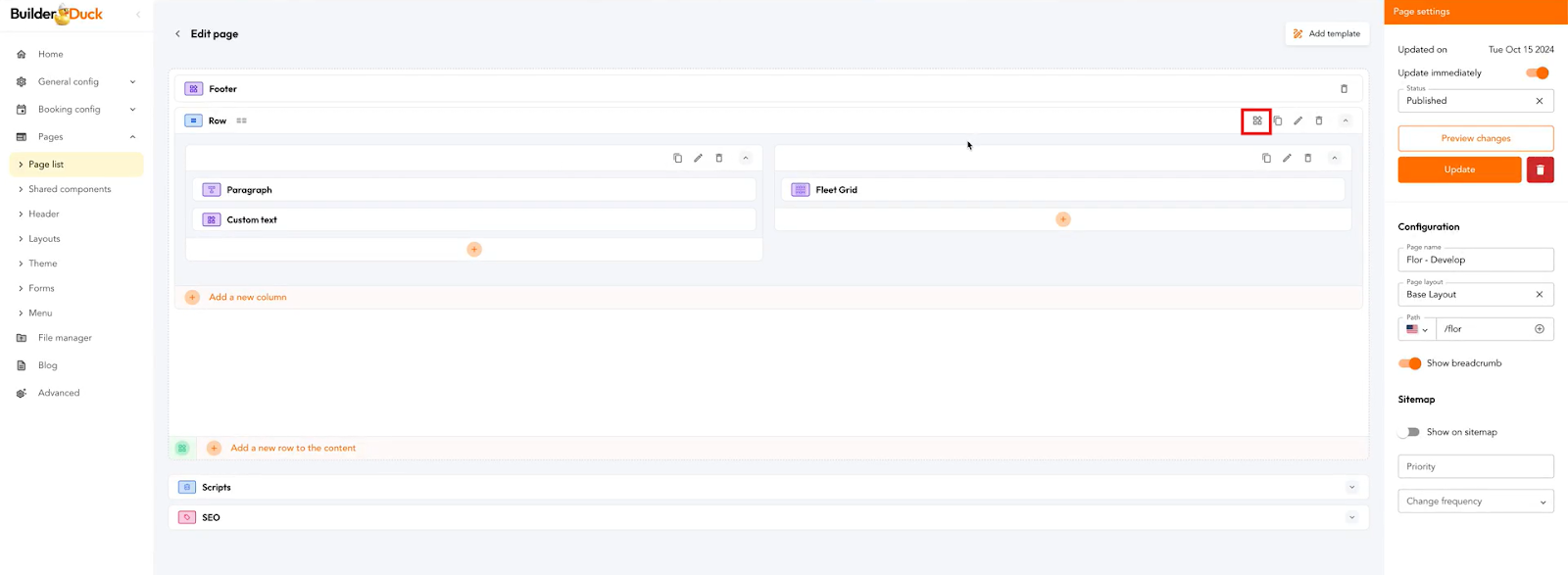Open Shared components in sidebar
Image resolution: width=1568 pixels, height=575 pixels.
[x=70, y=189]
